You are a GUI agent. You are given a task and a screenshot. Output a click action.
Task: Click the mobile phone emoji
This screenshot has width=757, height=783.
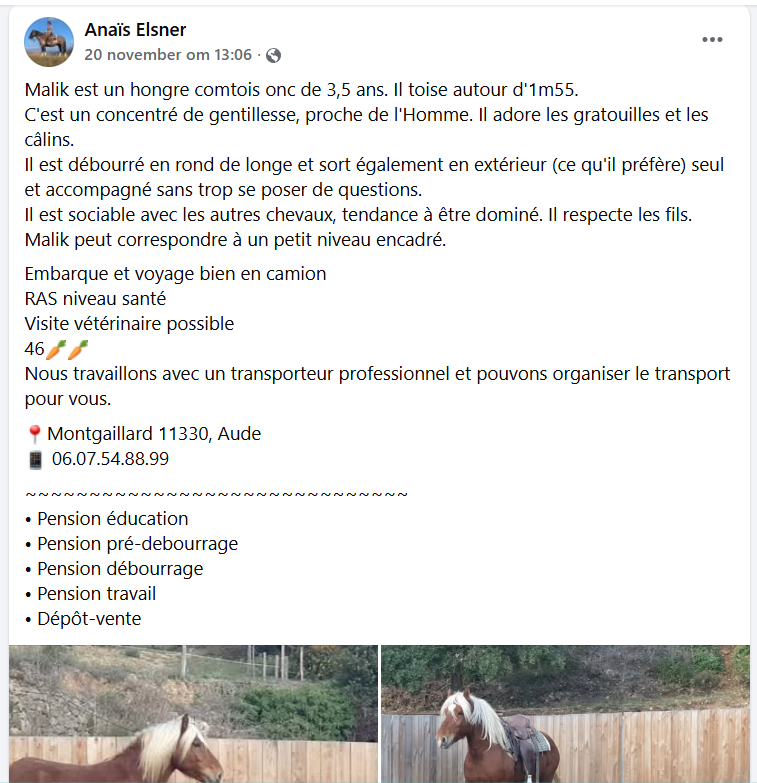click(35, 460)
